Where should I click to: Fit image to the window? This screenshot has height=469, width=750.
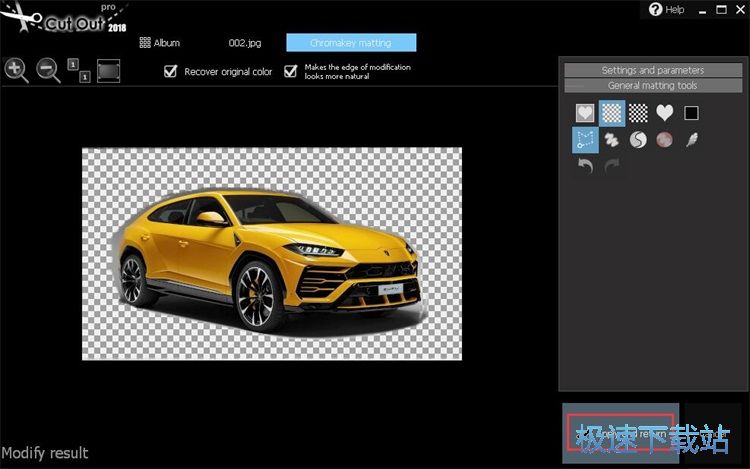pyautogui.click(x=109, y=71)
